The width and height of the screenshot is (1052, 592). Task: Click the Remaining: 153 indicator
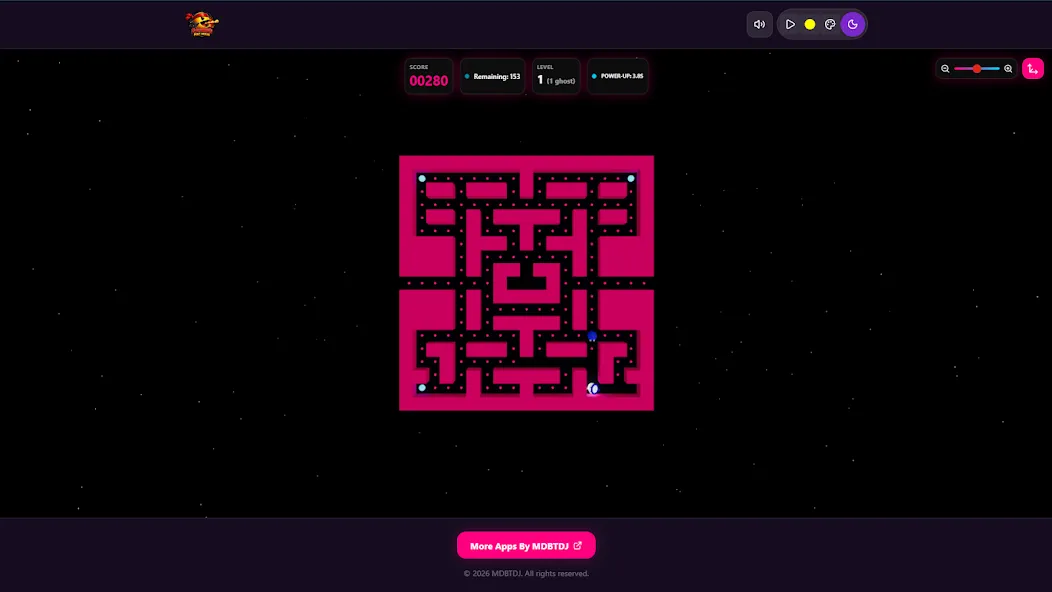click(x=492, y=77)
